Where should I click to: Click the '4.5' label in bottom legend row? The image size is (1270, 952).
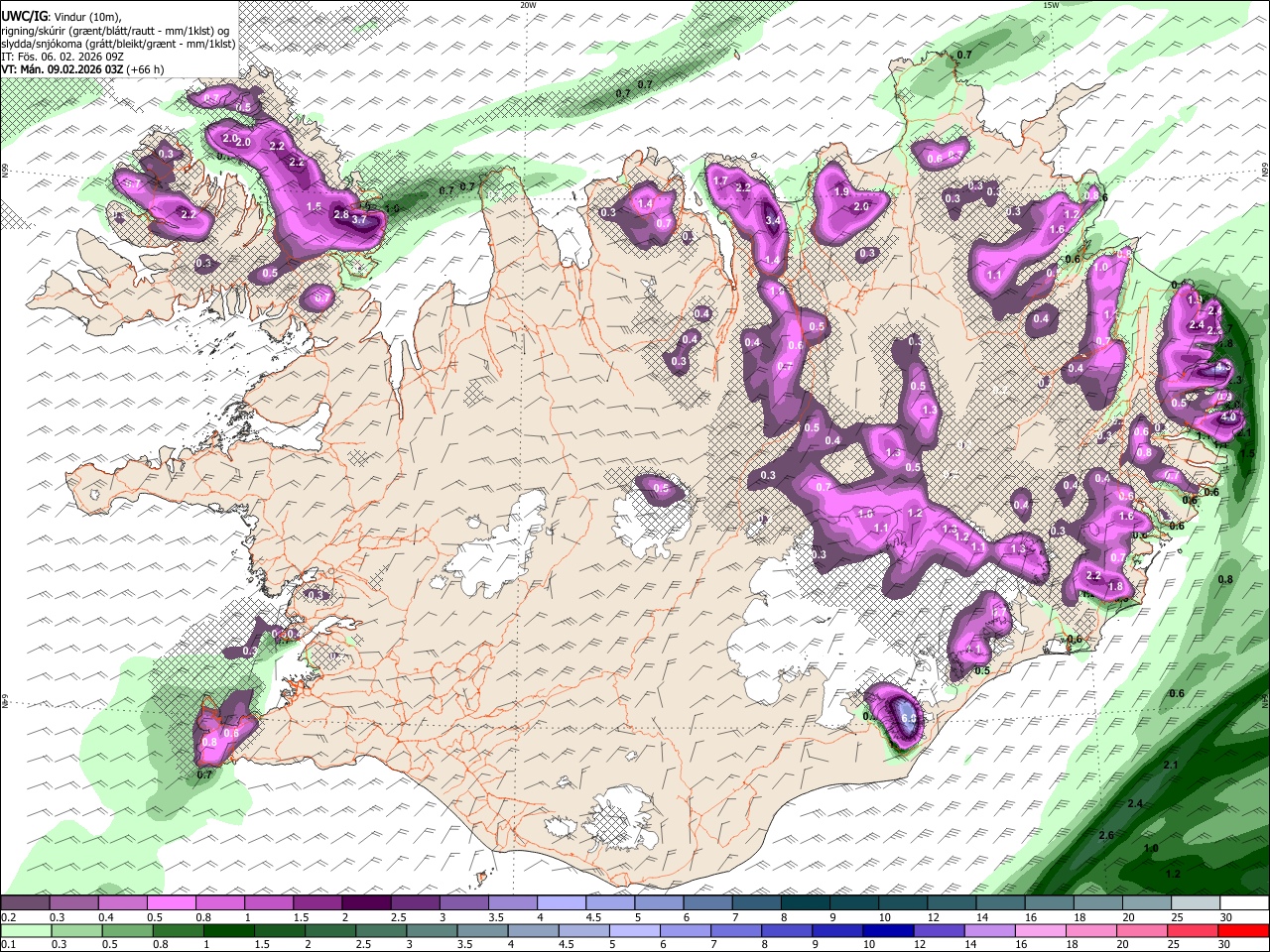tap(567, 944)
